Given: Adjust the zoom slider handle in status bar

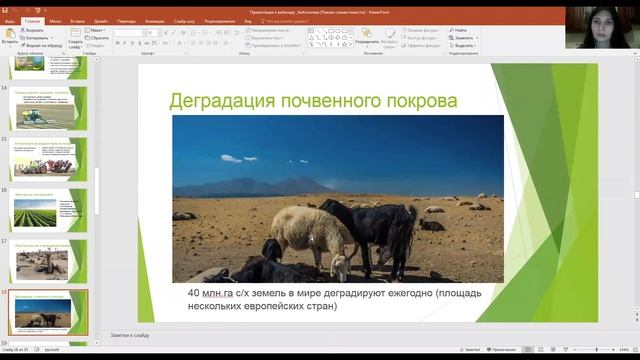Looking at the screenshot, I should click(596, 350).
